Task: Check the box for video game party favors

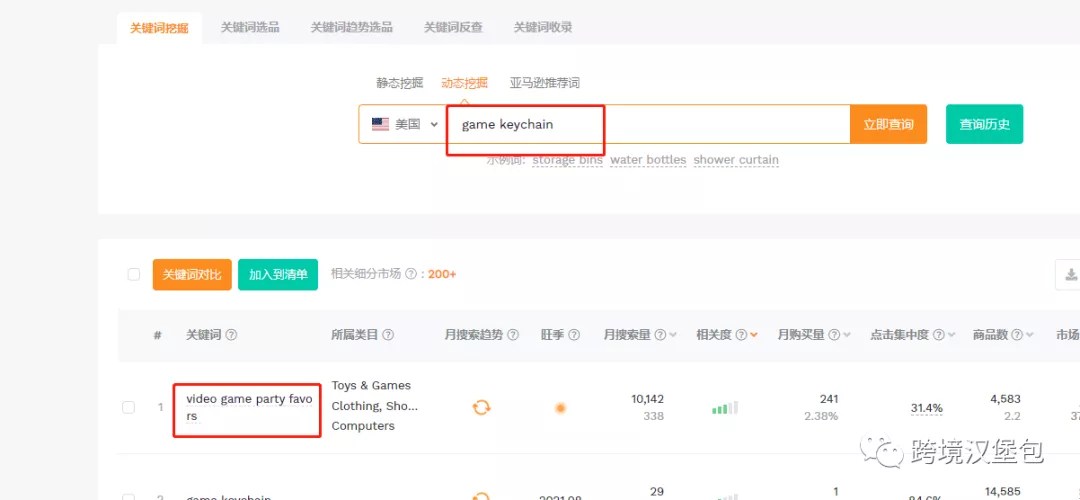Action: click(129, 407)
